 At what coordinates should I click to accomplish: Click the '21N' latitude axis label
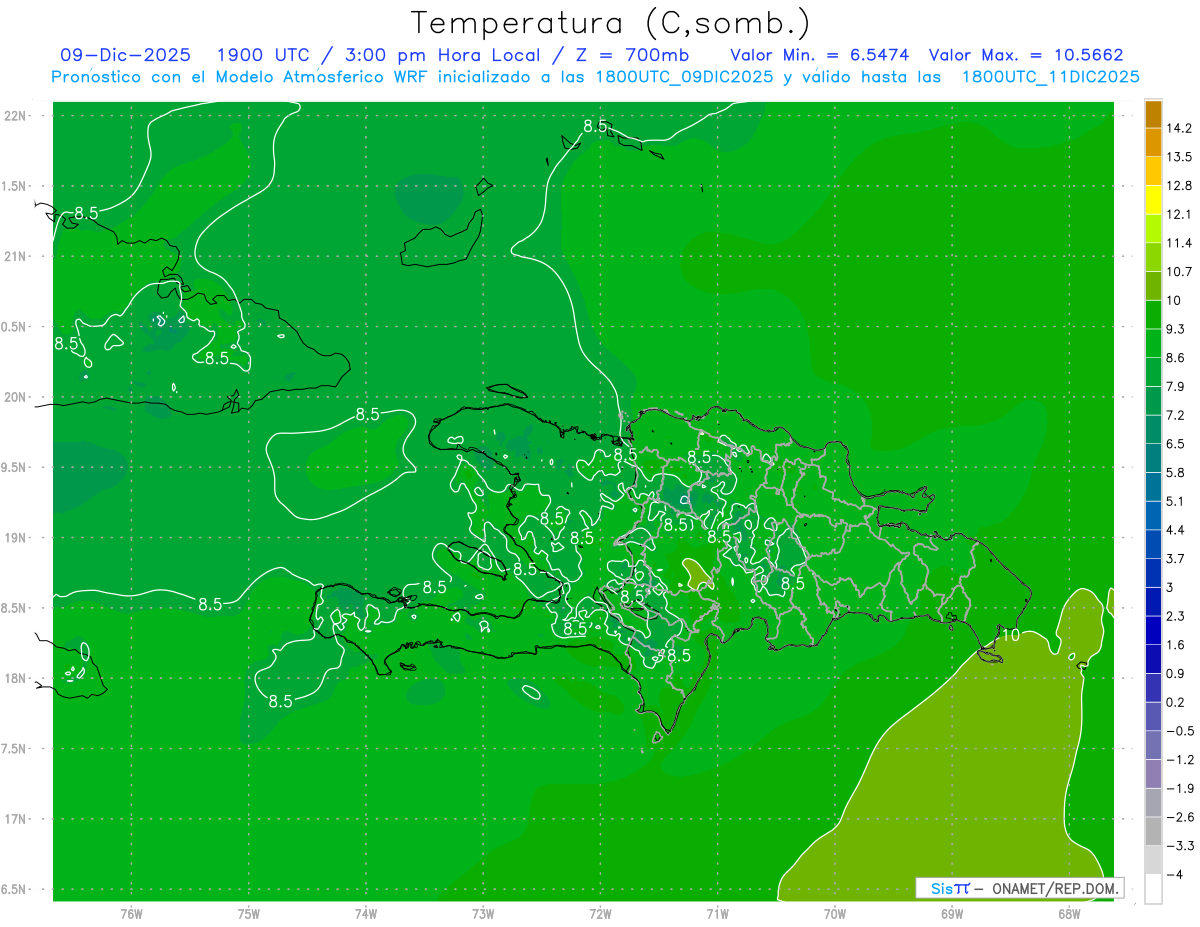(x=15, y=256)
